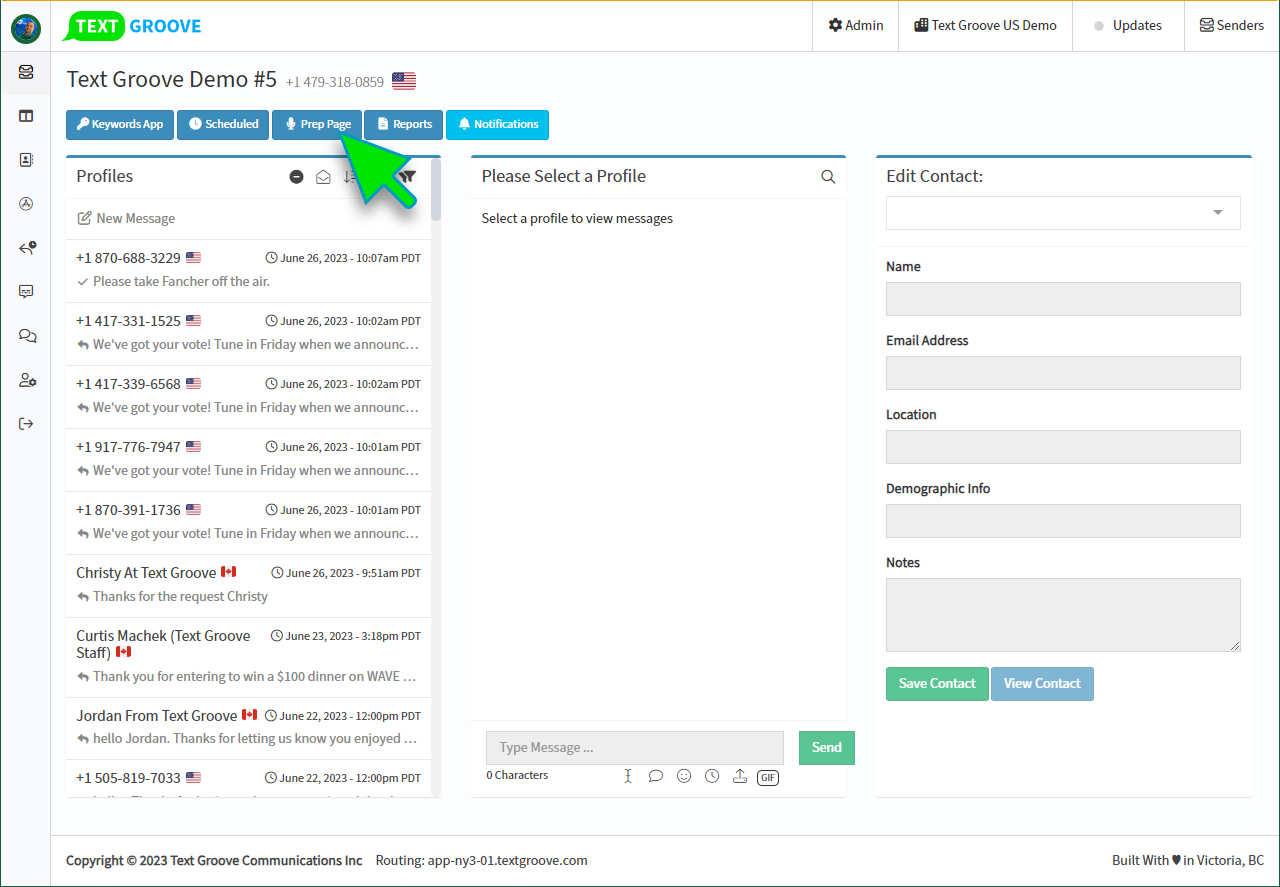Click the user avatar picture
The width and height of the screenshot is (1280, 887).
(x=26, y=29)
